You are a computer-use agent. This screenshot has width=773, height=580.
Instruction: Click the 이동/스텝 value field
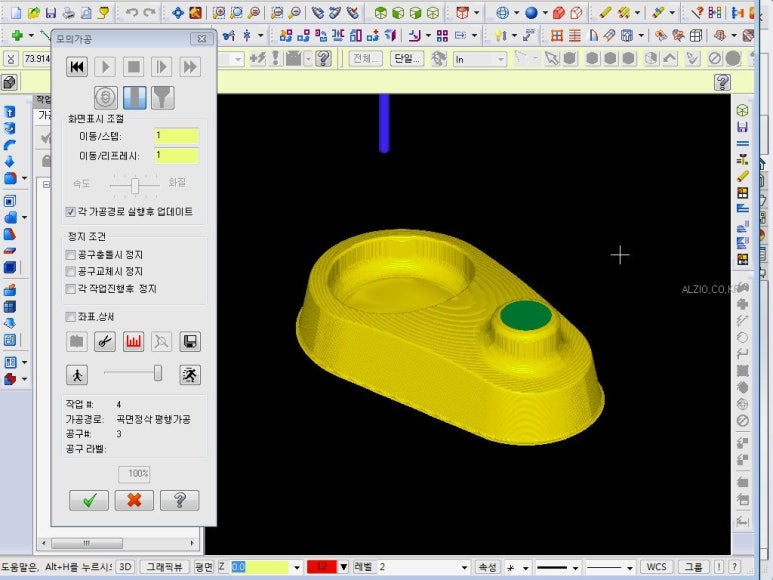[176, 136]
